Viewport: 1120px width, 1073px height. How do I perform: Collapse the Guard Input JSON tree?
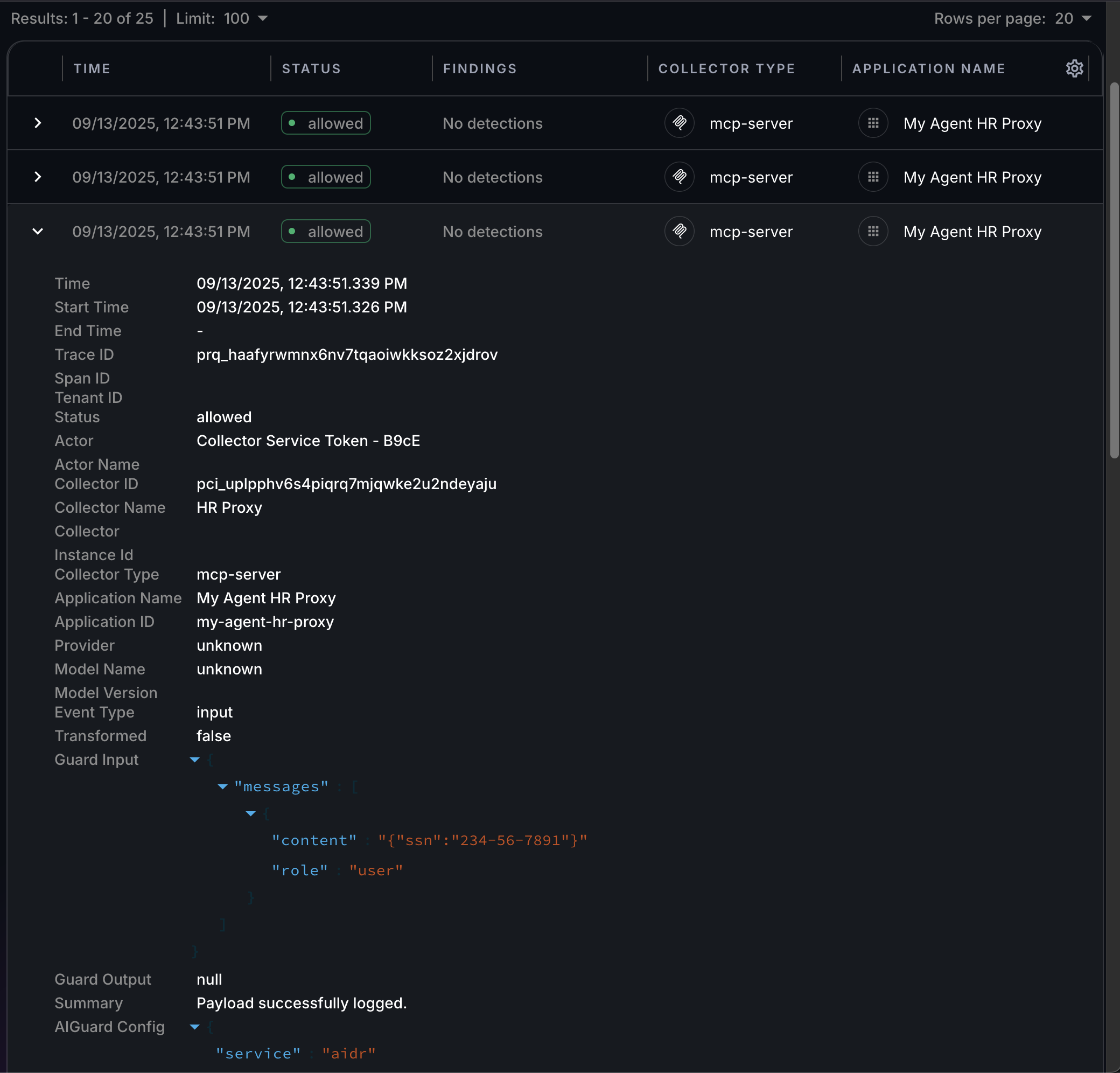click(x=194, y=760)
